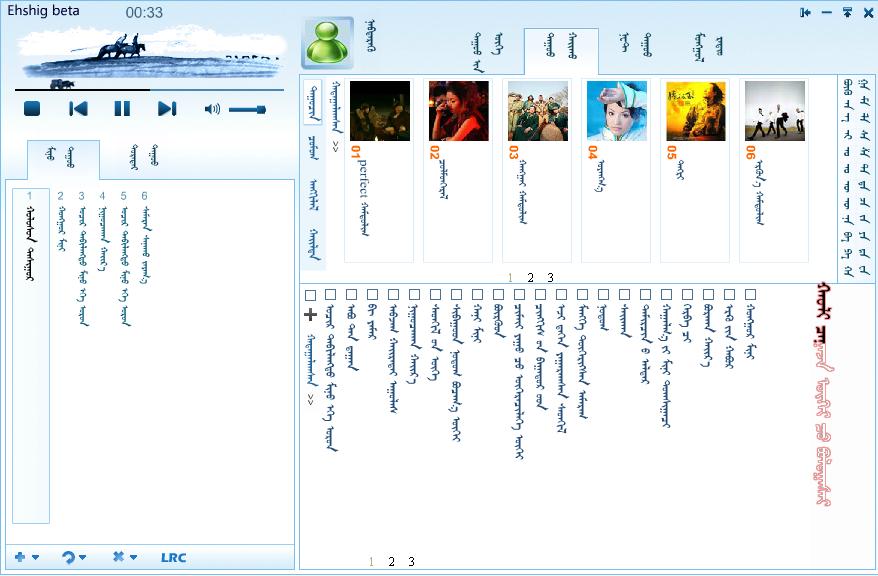Adjust the volume slider
The image size is (878, 576).
[247, 110]
